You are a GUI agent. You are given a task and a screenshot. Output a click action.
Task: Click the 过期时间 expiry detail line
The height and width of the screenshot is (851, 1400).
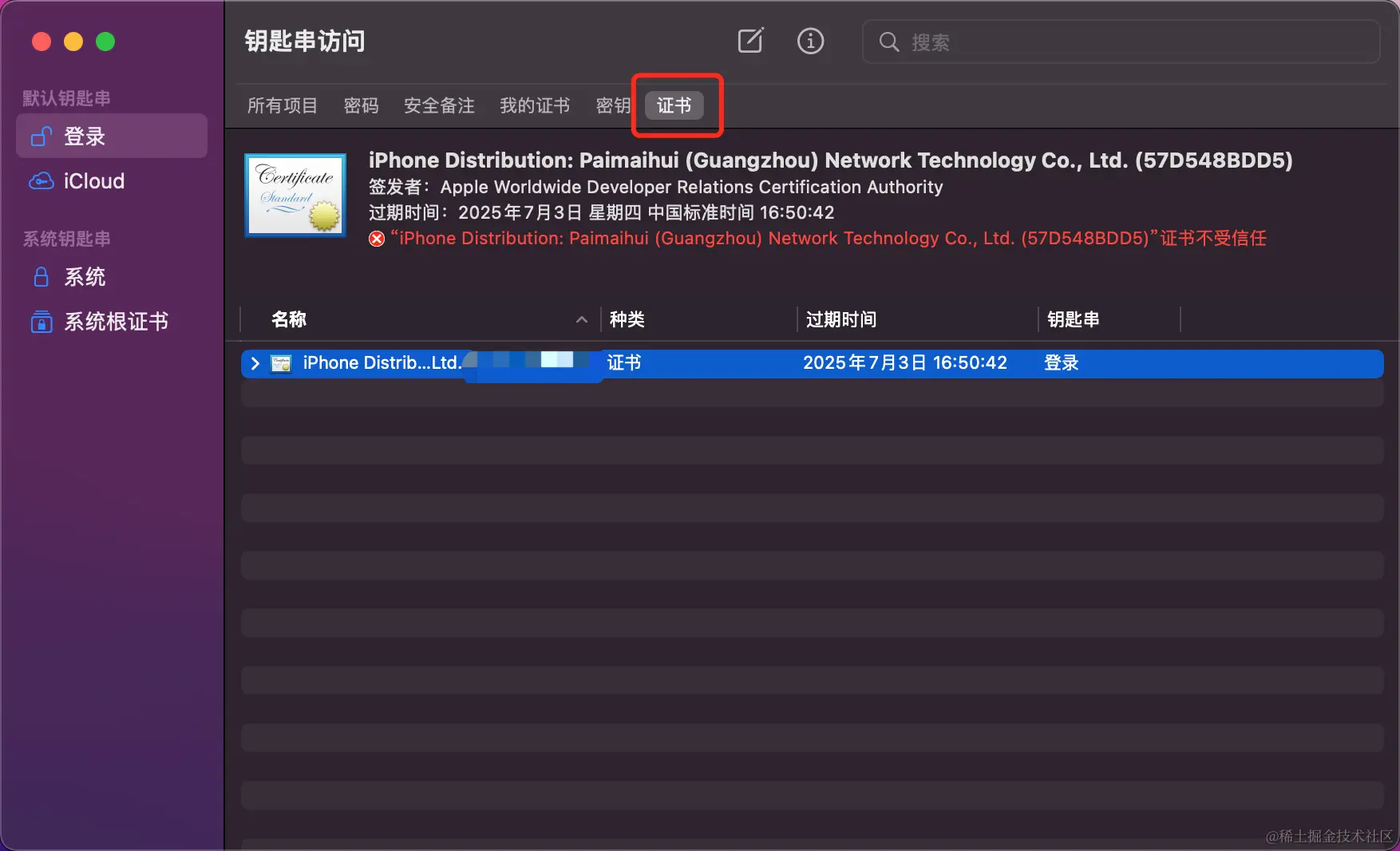602,212
